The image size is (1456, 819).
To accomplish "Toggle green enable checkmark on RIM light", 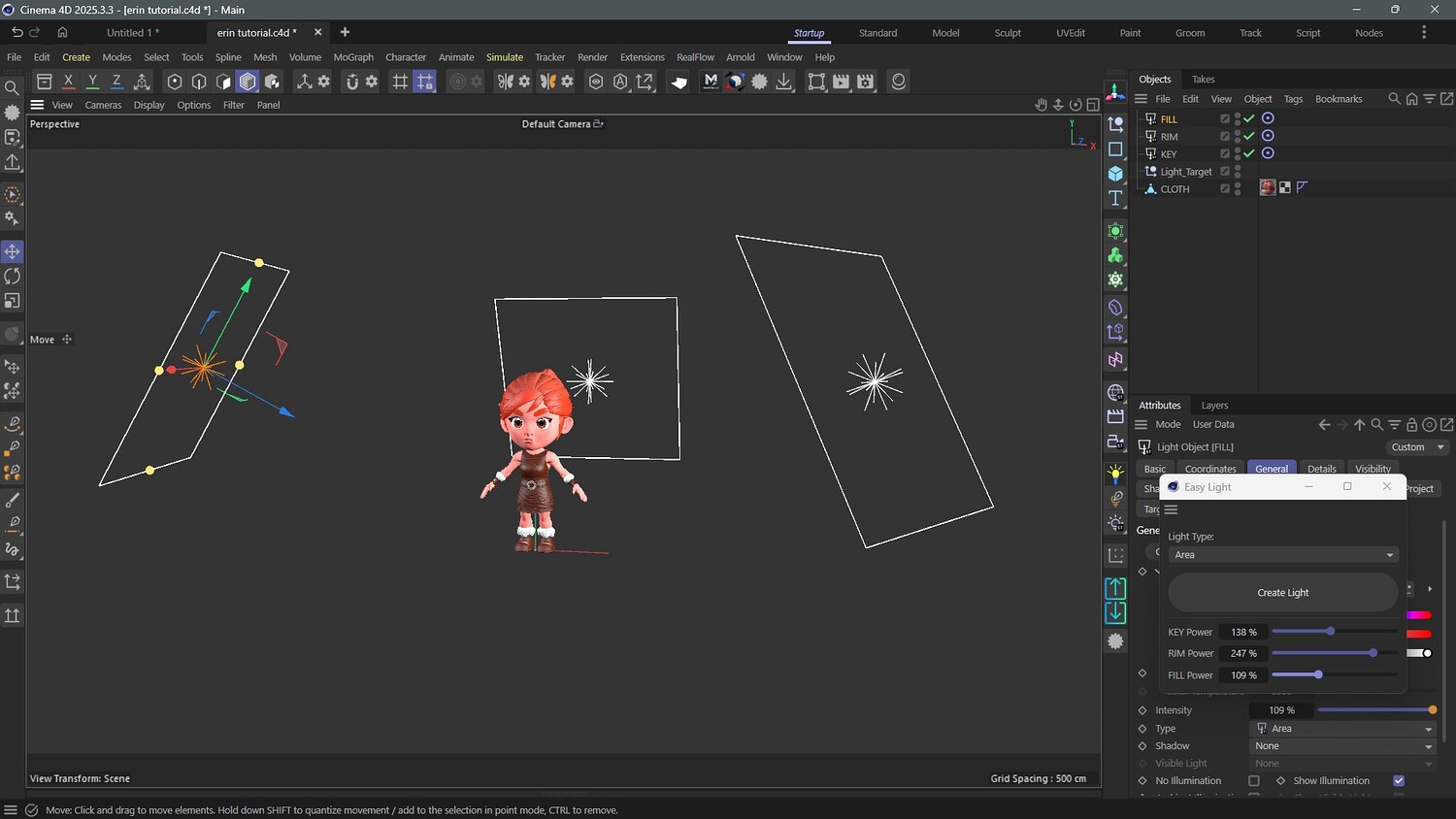I will click(1249, 137).
